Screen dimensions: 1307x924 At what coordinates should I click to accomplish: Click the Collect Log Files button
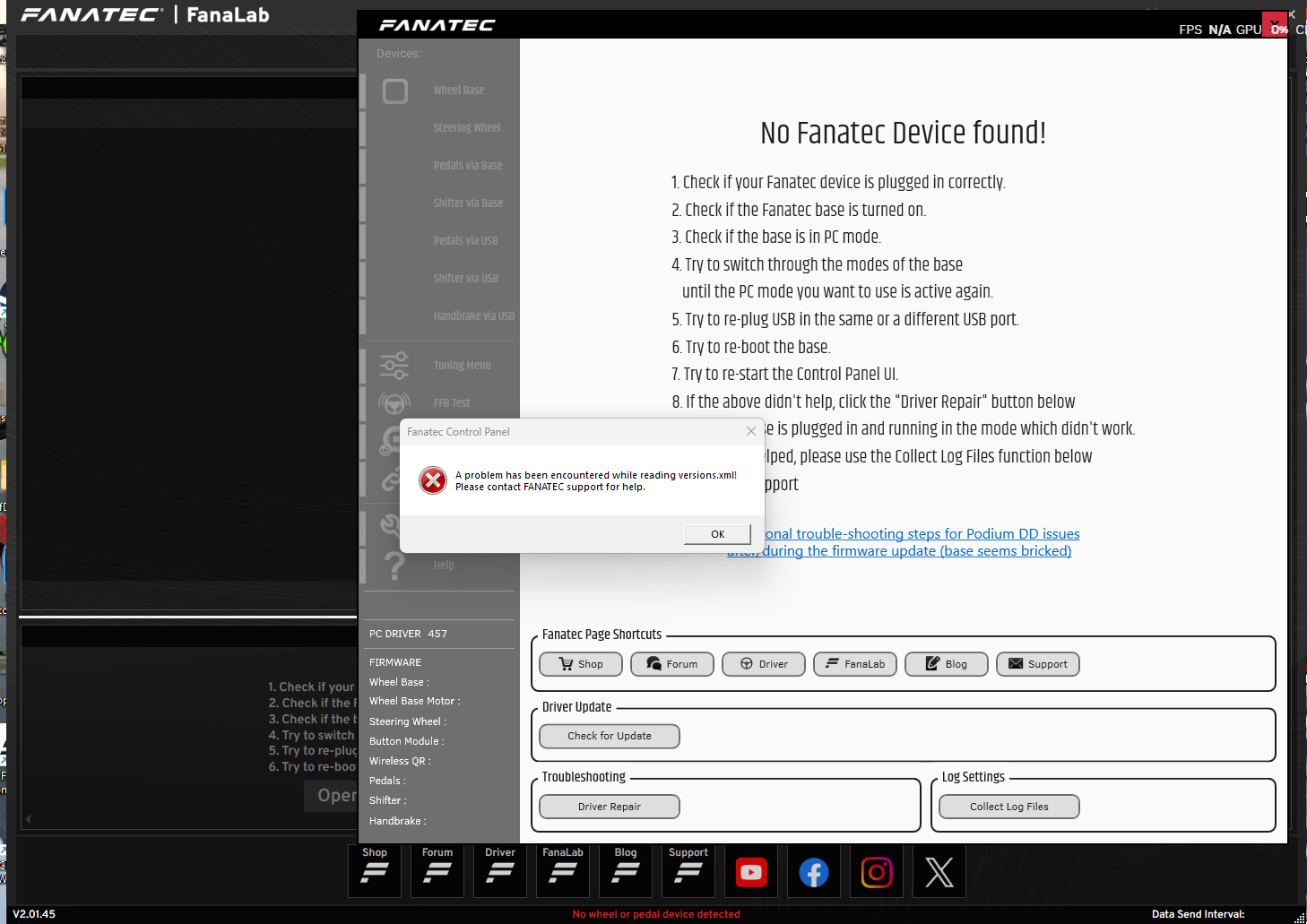[1009, 807]
